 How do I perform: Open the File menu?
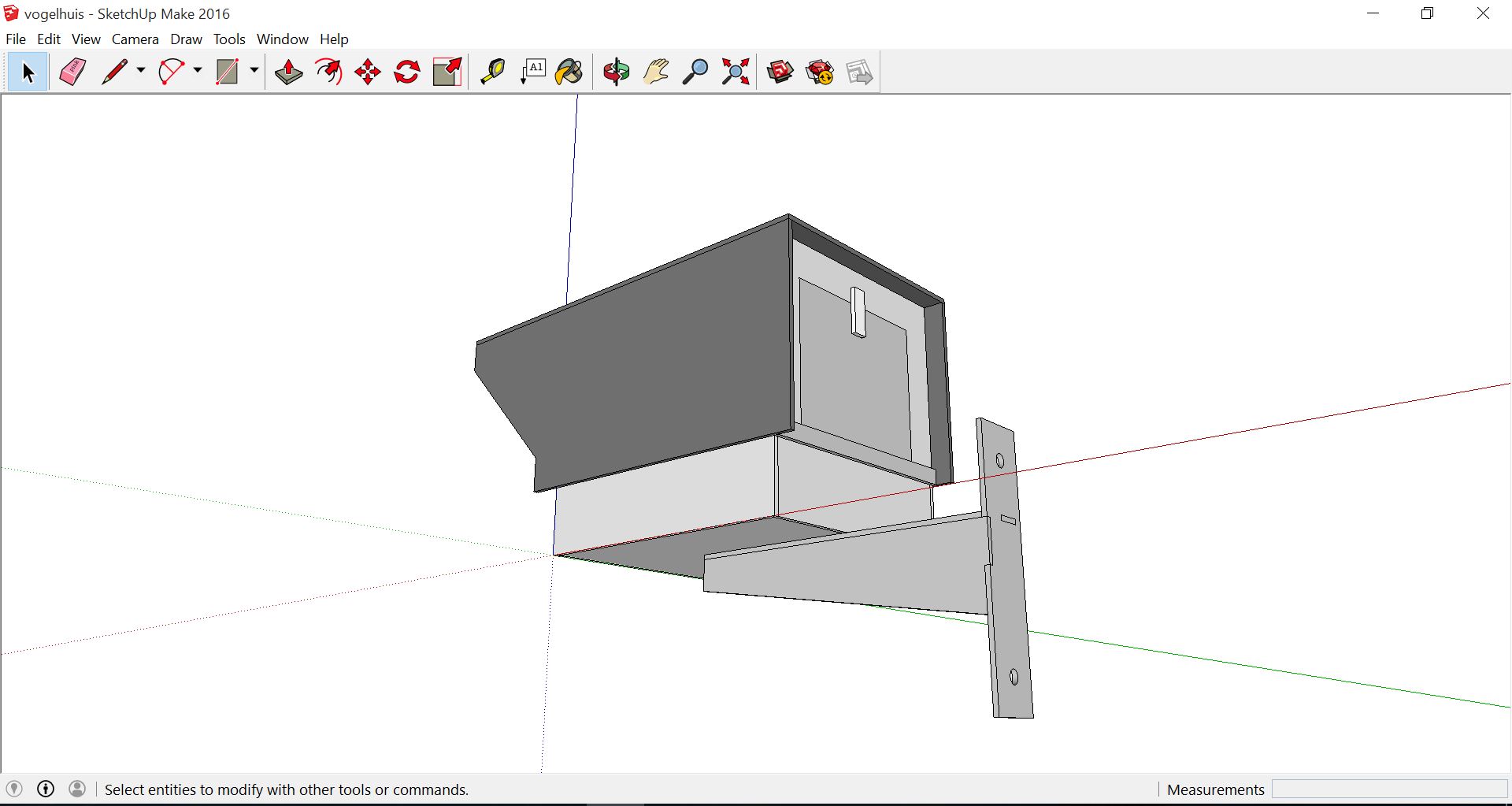click(x=16, y=39)
